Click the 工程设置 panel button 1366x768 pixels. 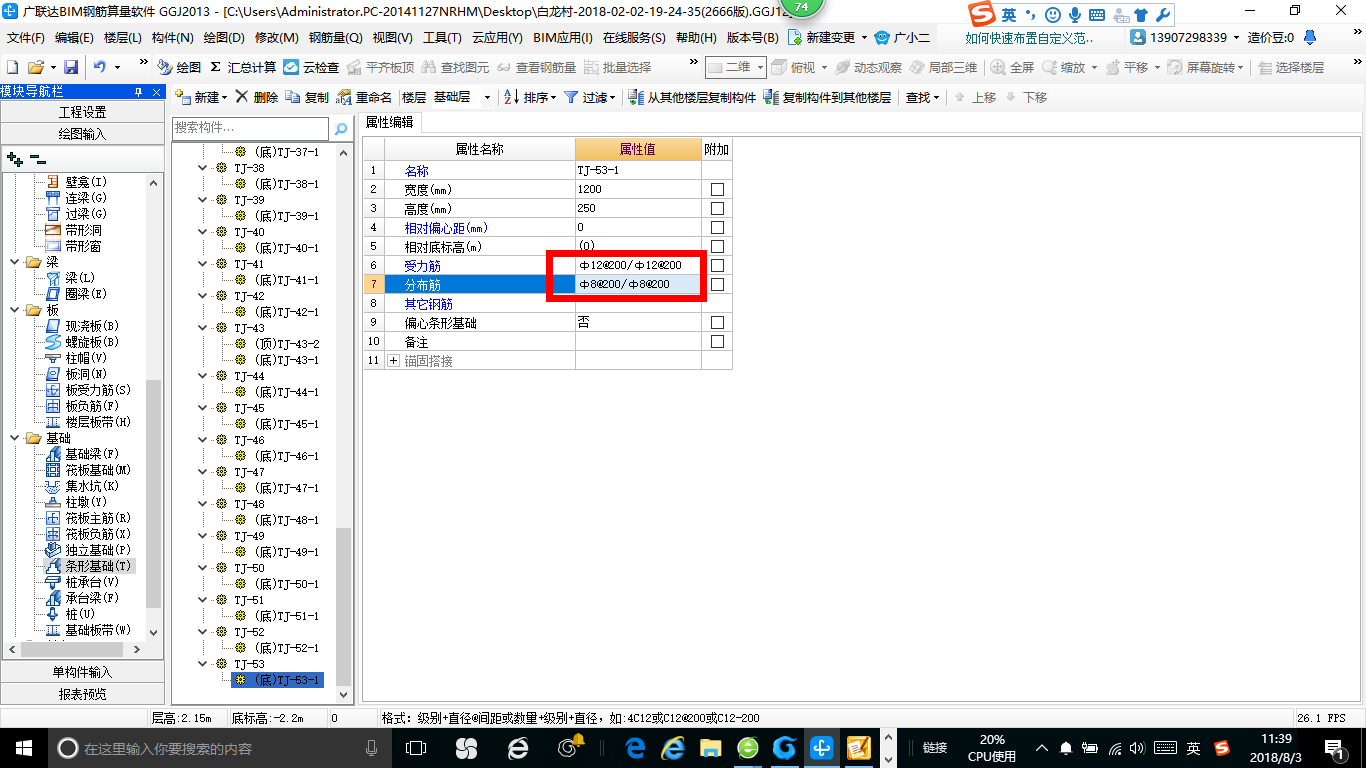82,112
